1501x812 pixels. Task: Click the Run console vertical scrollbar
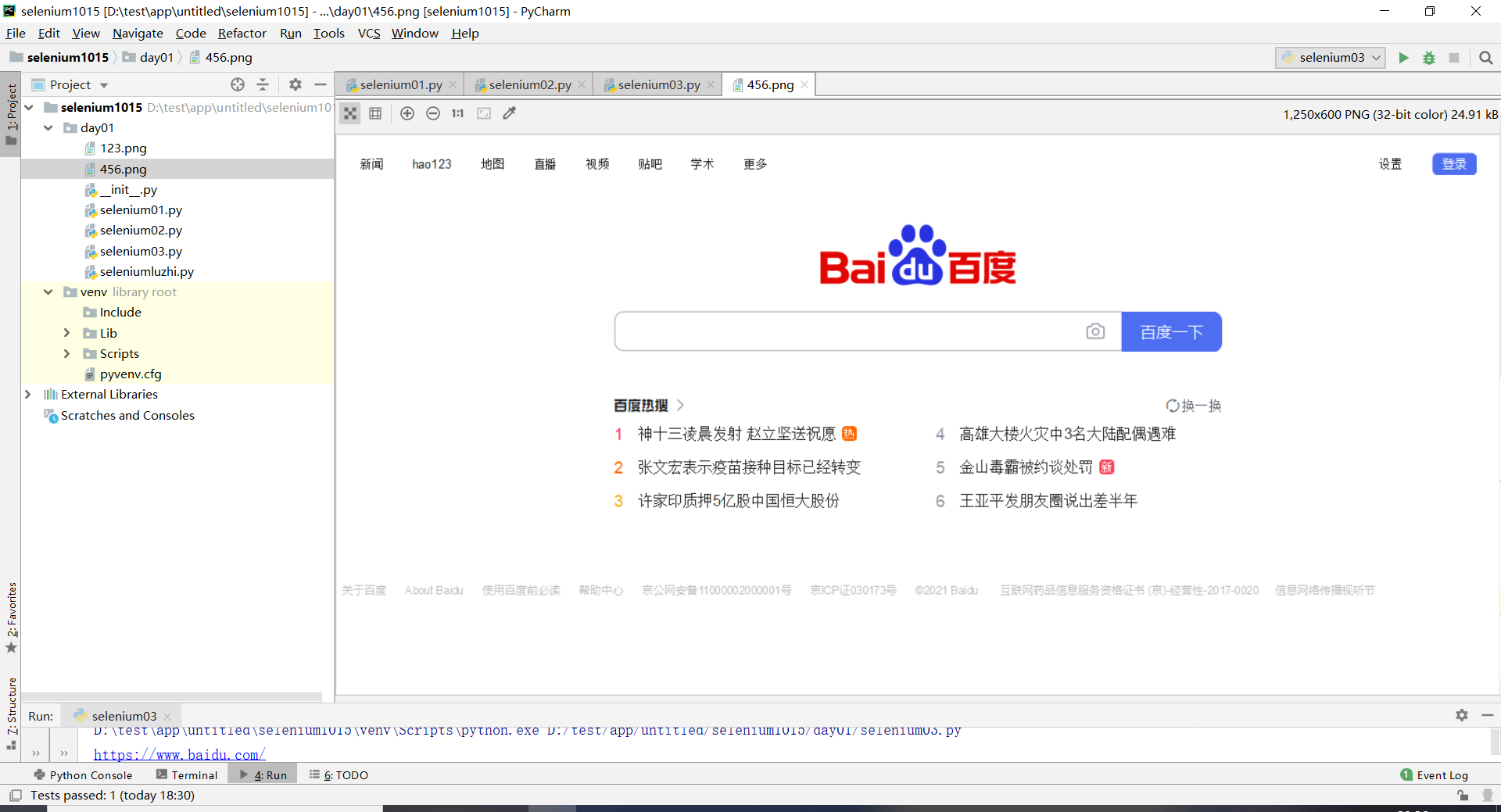coord(1495,741)
